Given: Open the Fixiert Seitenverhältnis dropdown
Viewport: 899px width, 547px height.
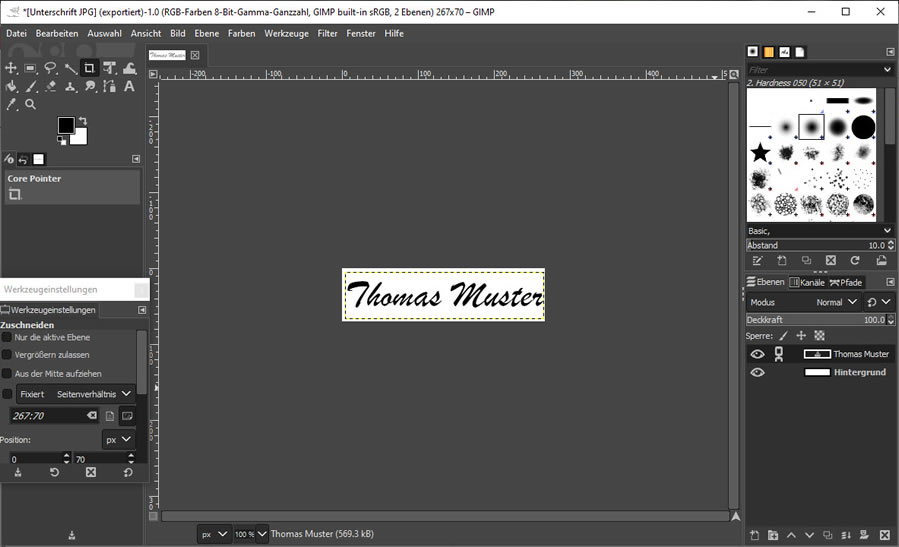Looking at the screenshot, I should pos(76,394).
